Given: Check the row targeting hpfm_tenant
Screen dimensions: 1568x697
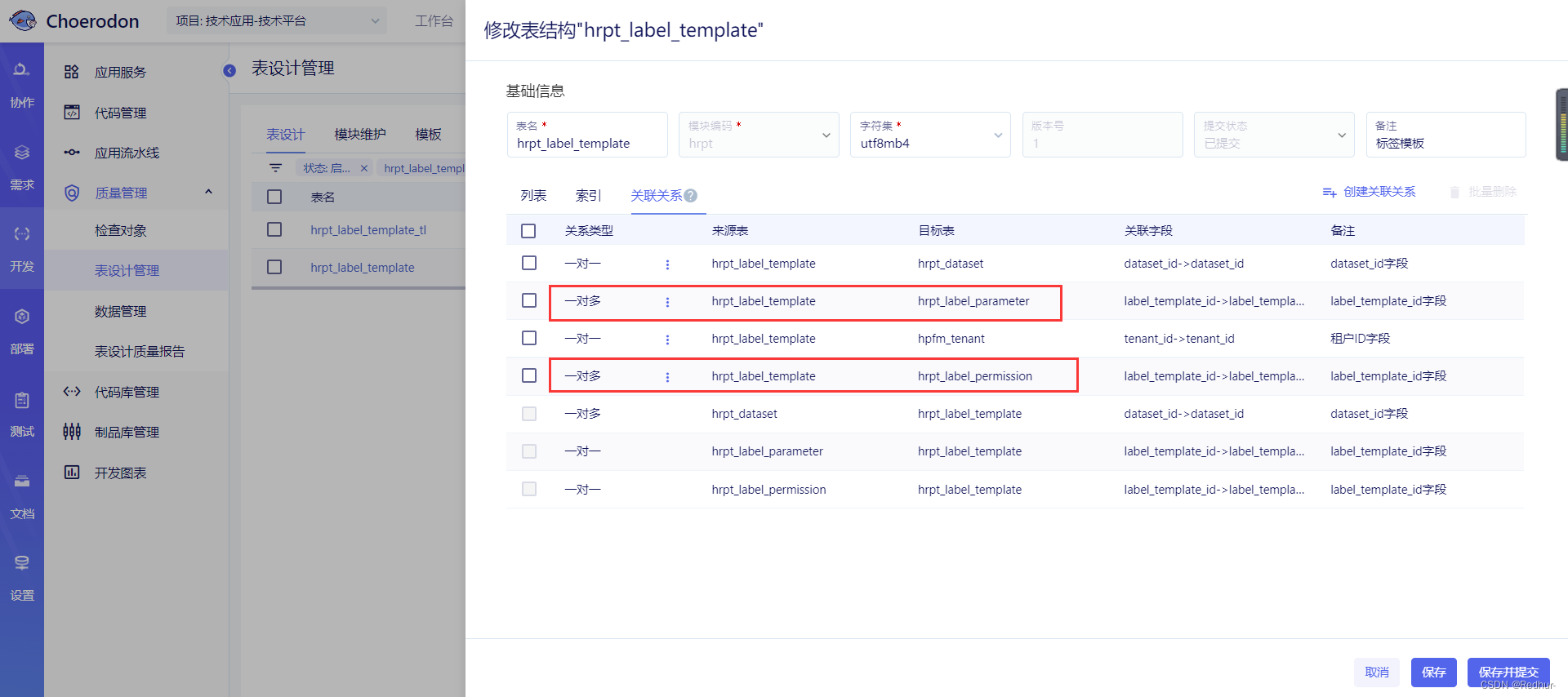Looking at the screenshot, I should (529, 338).
